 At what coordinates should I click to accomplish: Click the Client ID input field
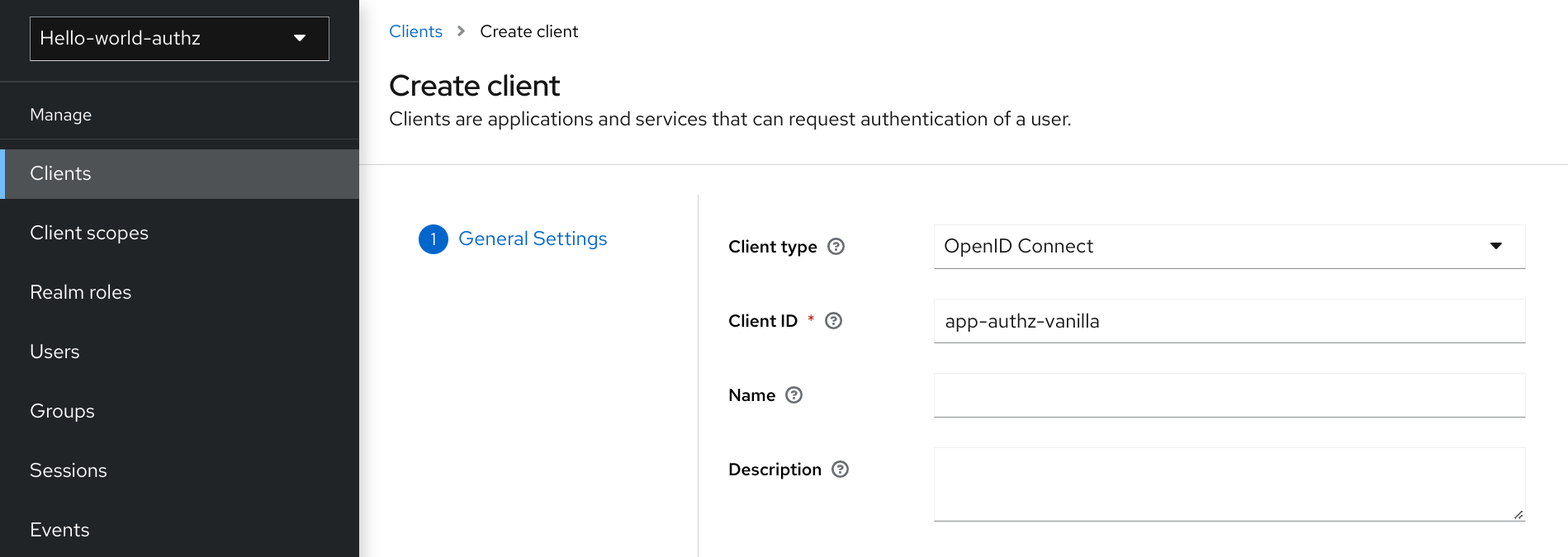tap(1229, 321)
